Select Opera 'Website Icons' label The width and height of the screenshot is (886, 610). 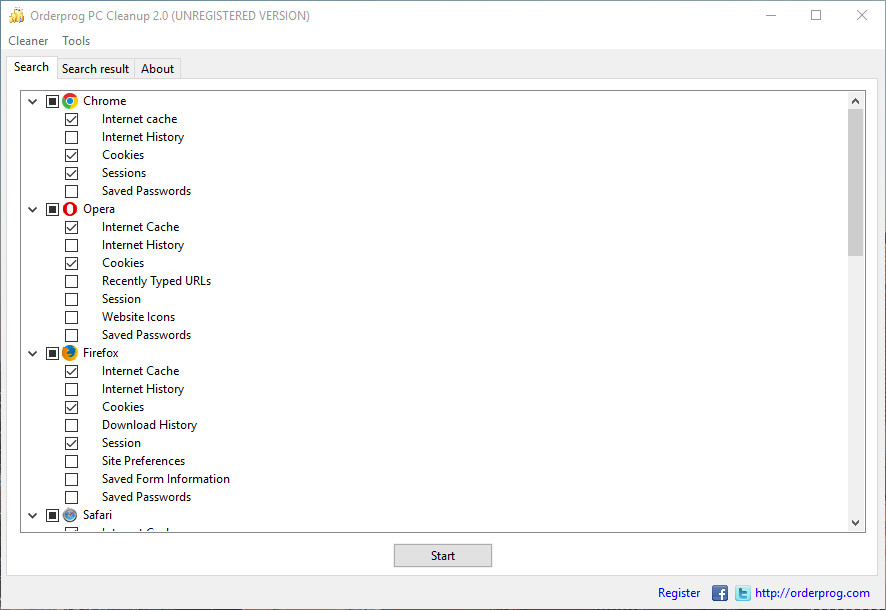pyautogui.click(x=138, y=317)
